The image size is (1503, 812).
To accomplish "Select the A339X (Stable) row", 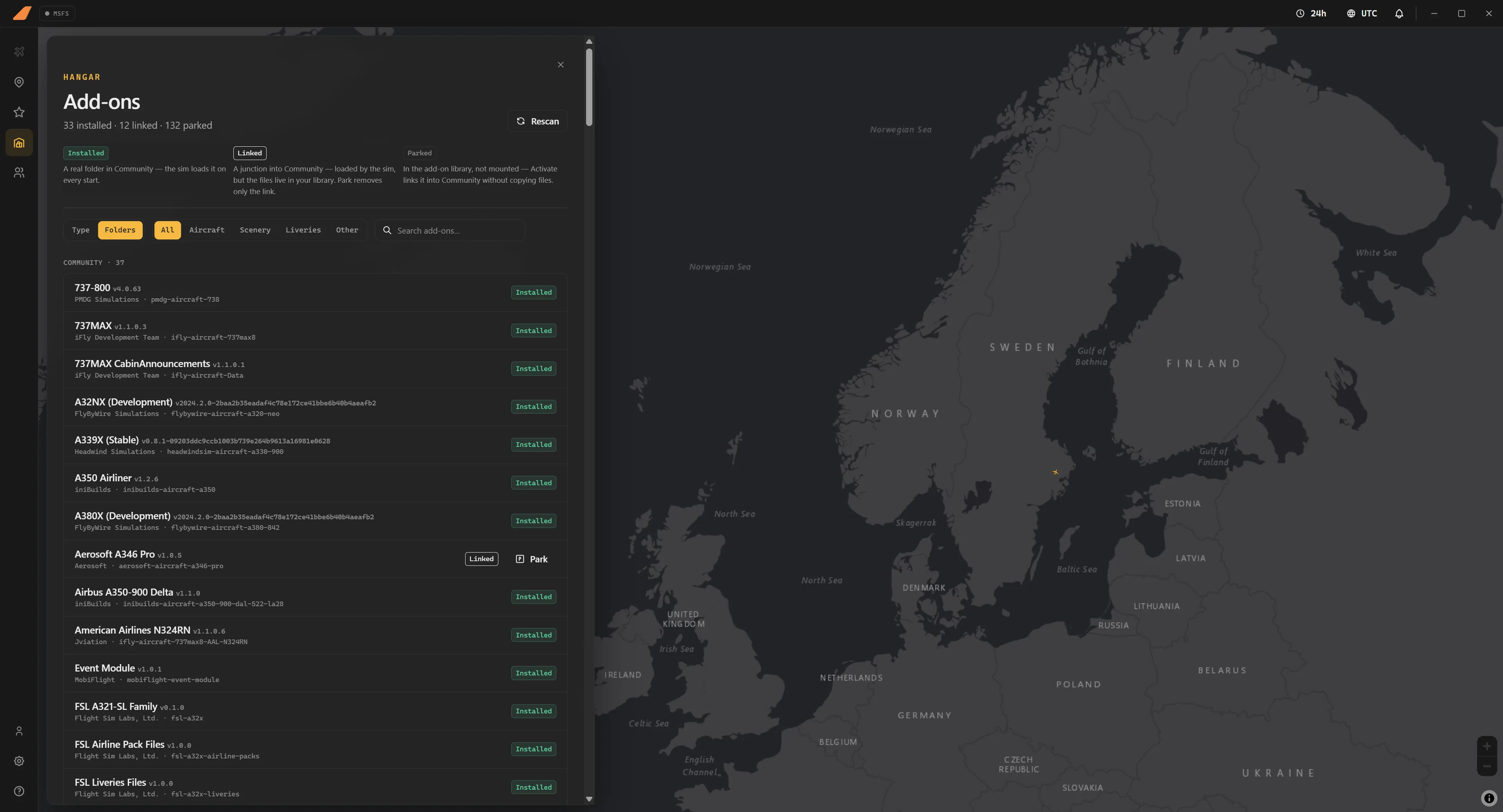I will (315, 445).
